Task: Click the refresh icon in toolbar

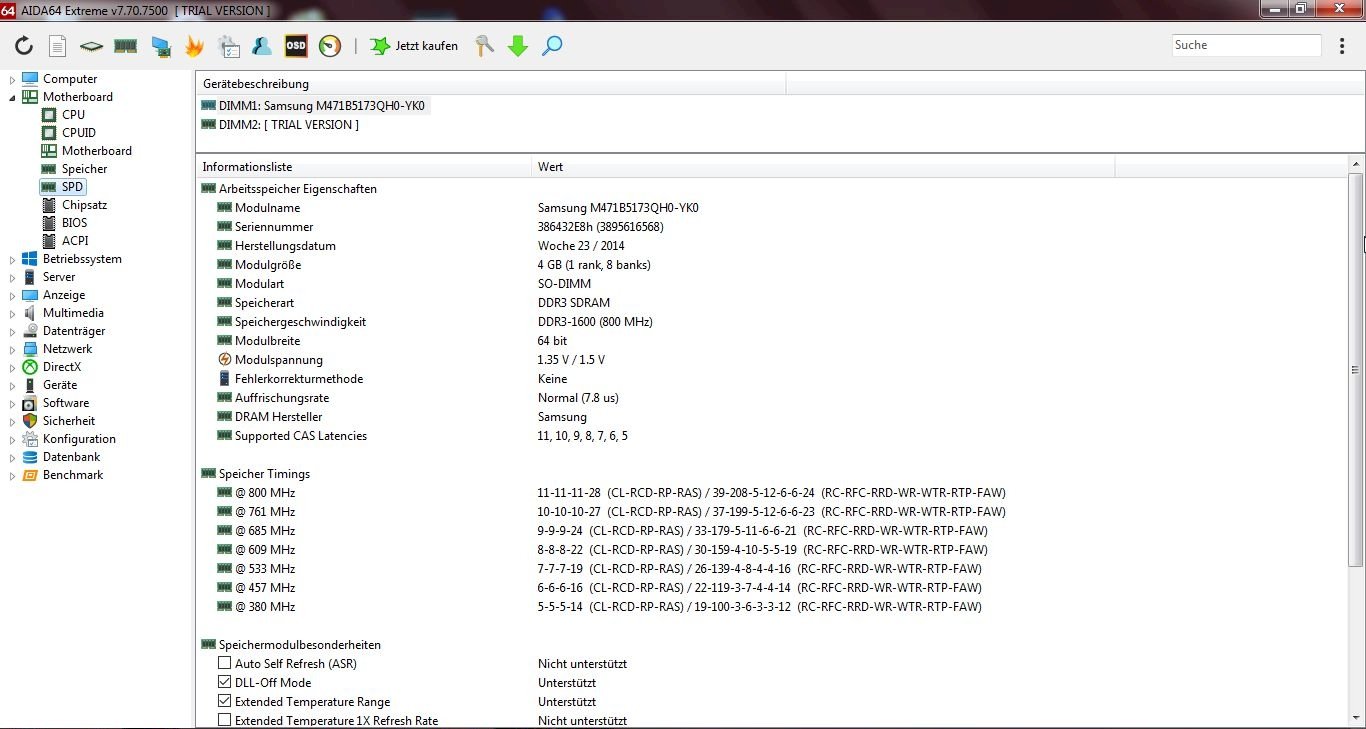Action: 24,46
